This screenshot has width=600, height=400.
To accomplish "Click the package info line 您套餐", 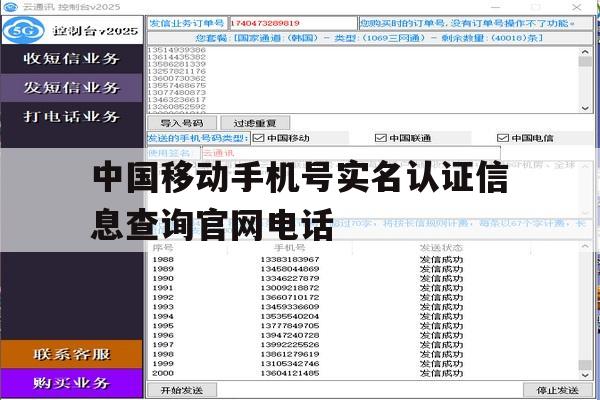I will (x=369, y=38).
